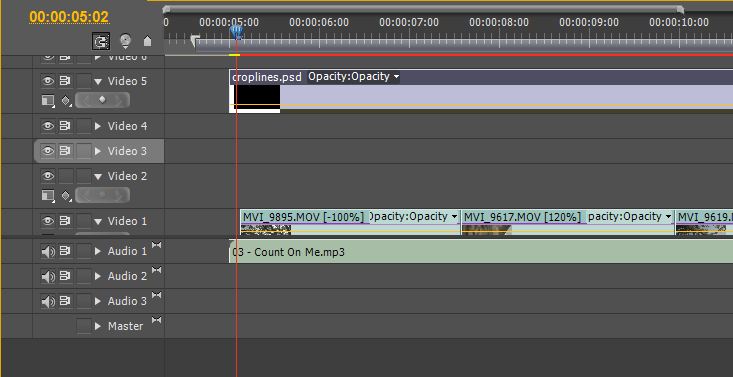Select the MVI_9619 clip on Video 1
Screen dimensions: 733x377
[704, 222]
